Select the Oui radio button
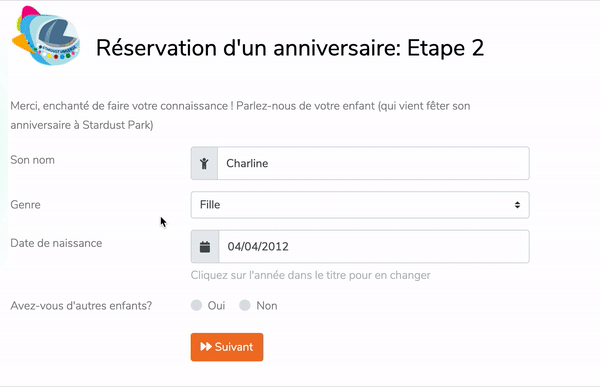 pyautogui.click(x=196, y=305)
